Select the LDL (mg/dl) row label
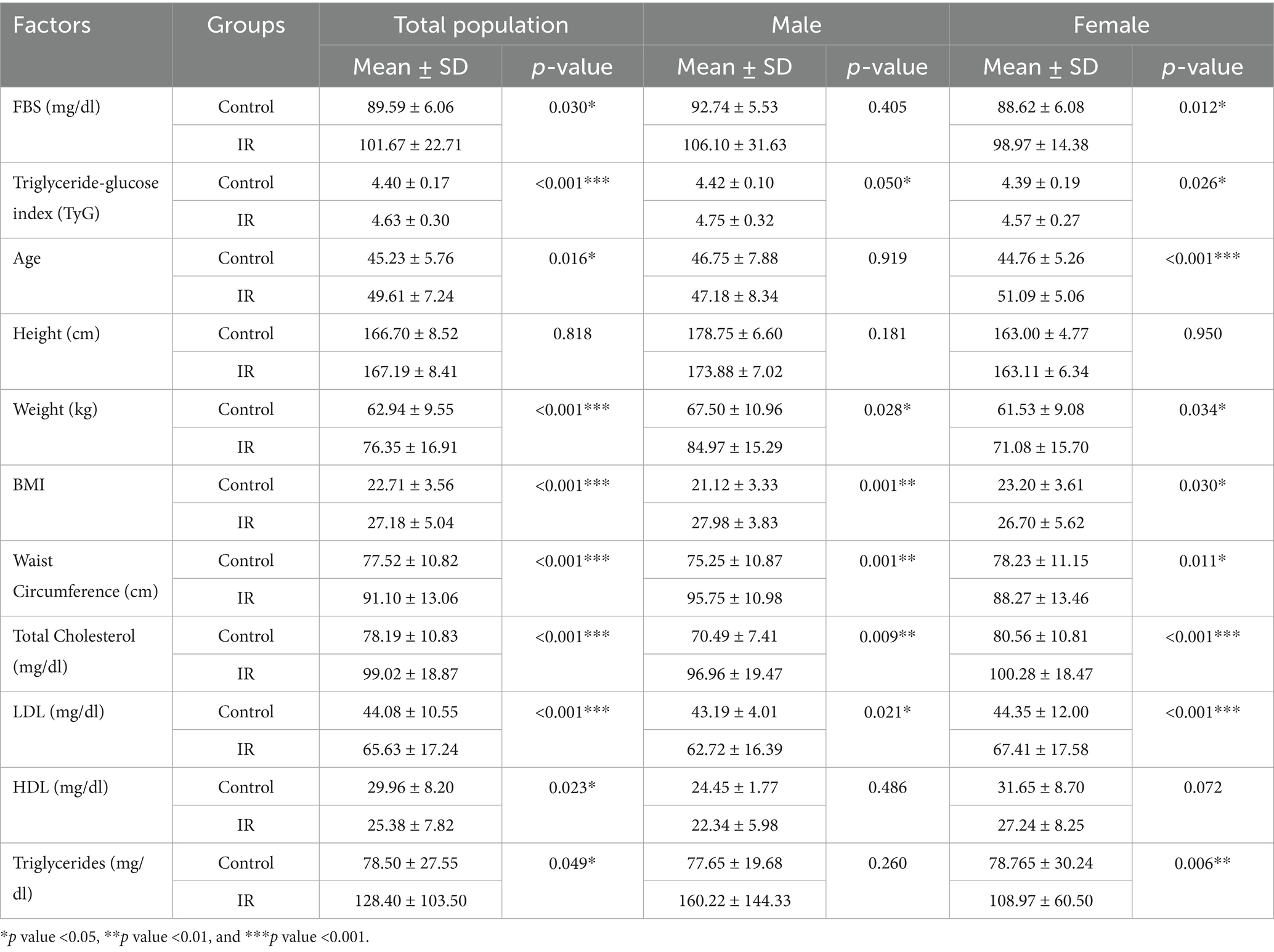This screenshot has width=1274, height=952. [59, 712]
